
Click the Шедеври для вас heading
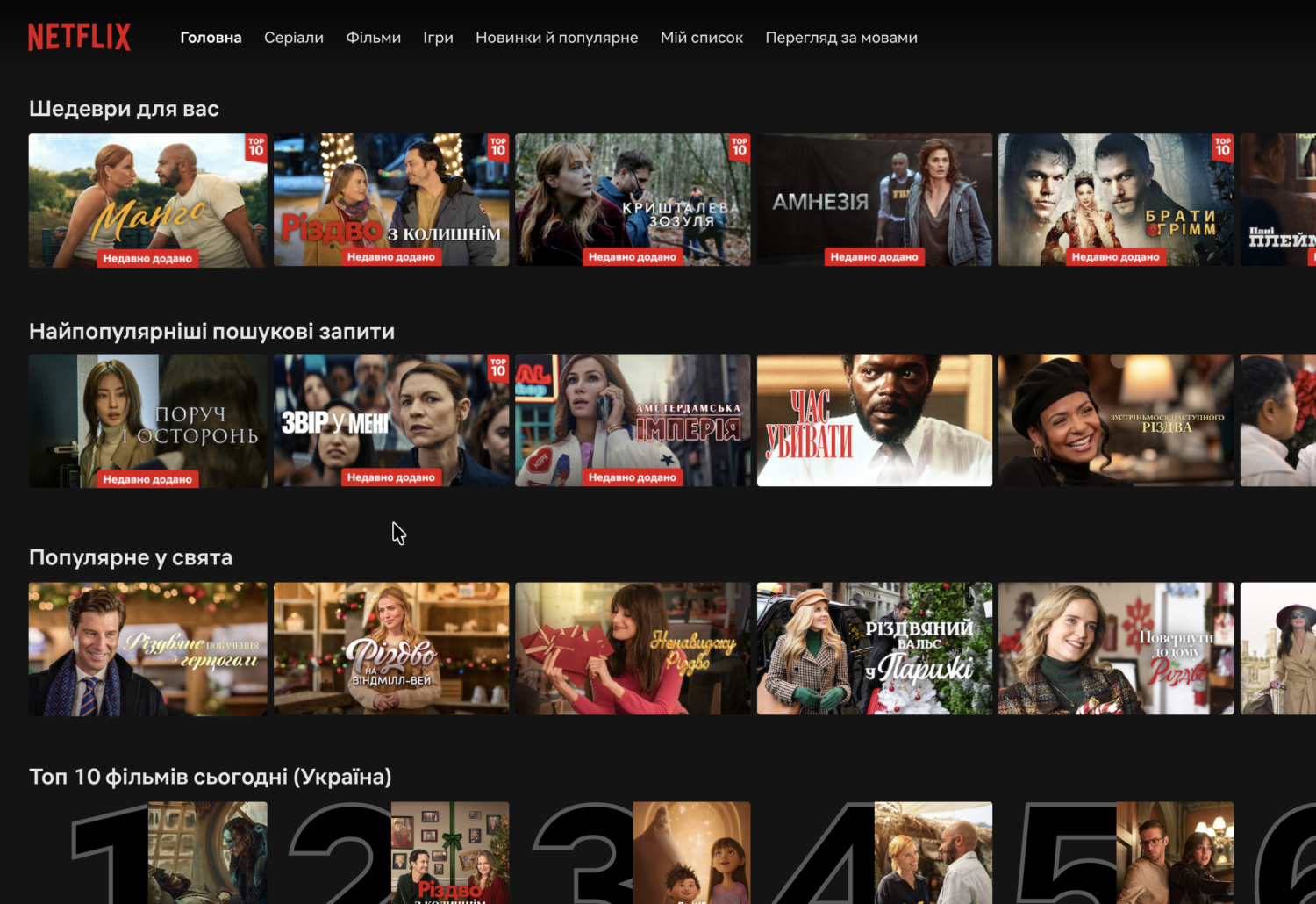[x=124, y=109]
